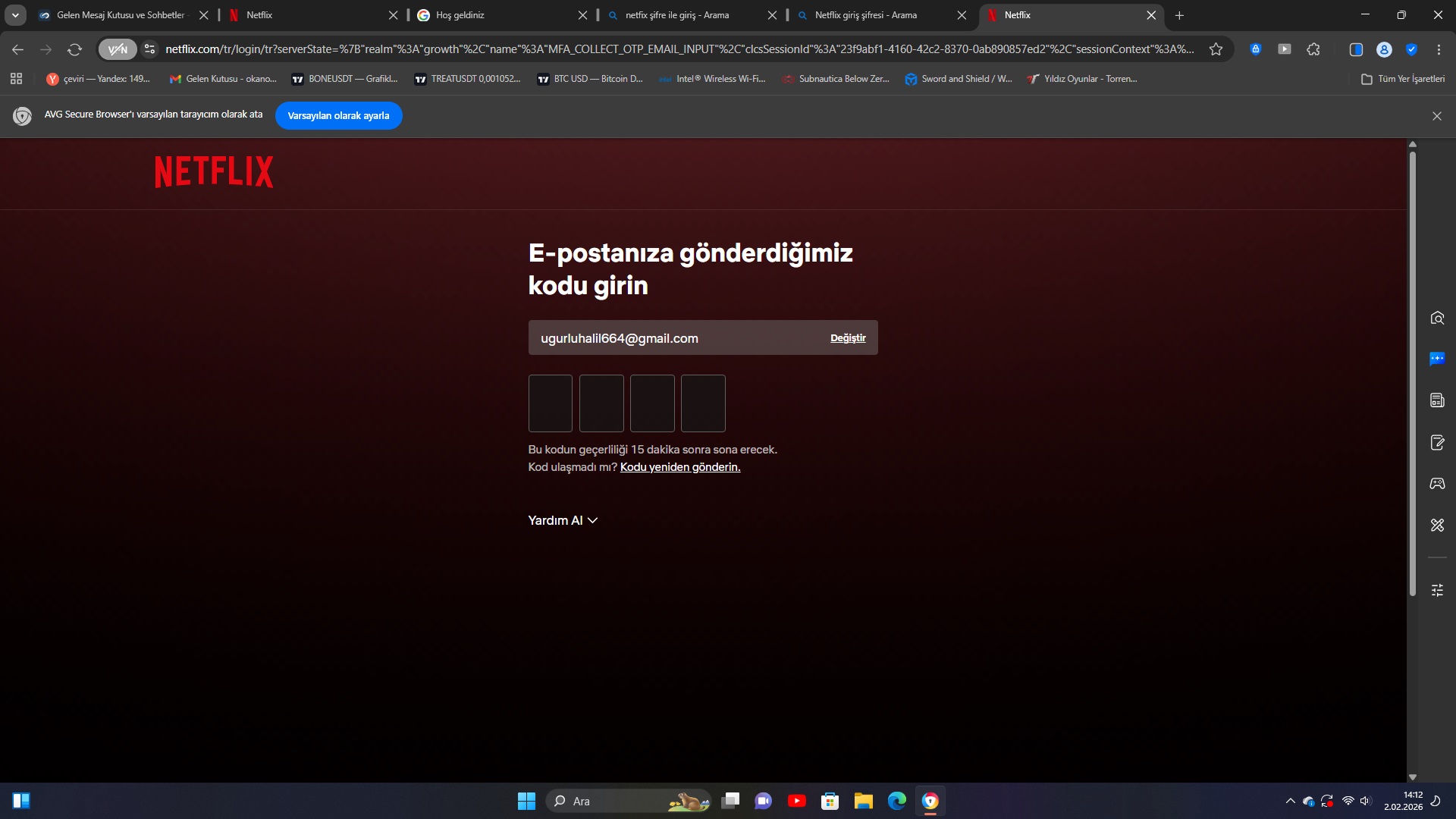Click the blue lock privacy toolbar icon
Screen dimensions: 1456x819
(1256, 49)
